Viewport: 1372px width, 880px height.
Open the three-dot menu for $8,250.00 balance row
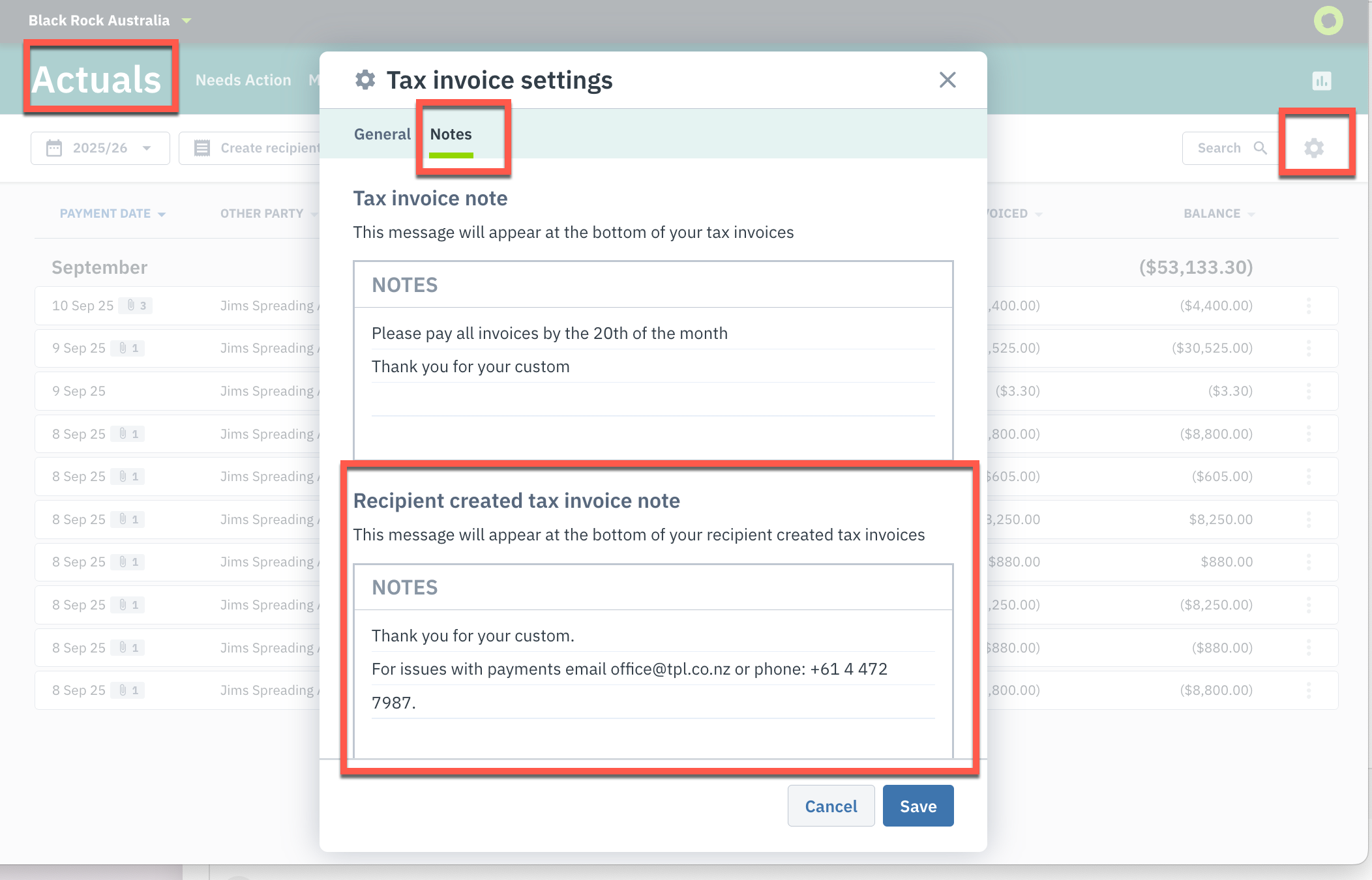pyautogui.click(x=1309, y=520)
